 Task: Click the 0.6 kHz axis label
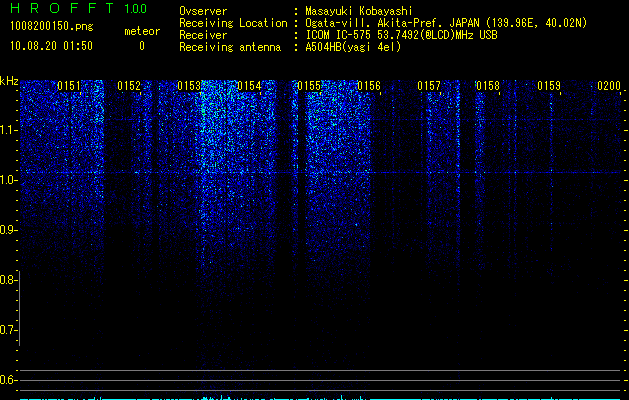tap(8, 380)
